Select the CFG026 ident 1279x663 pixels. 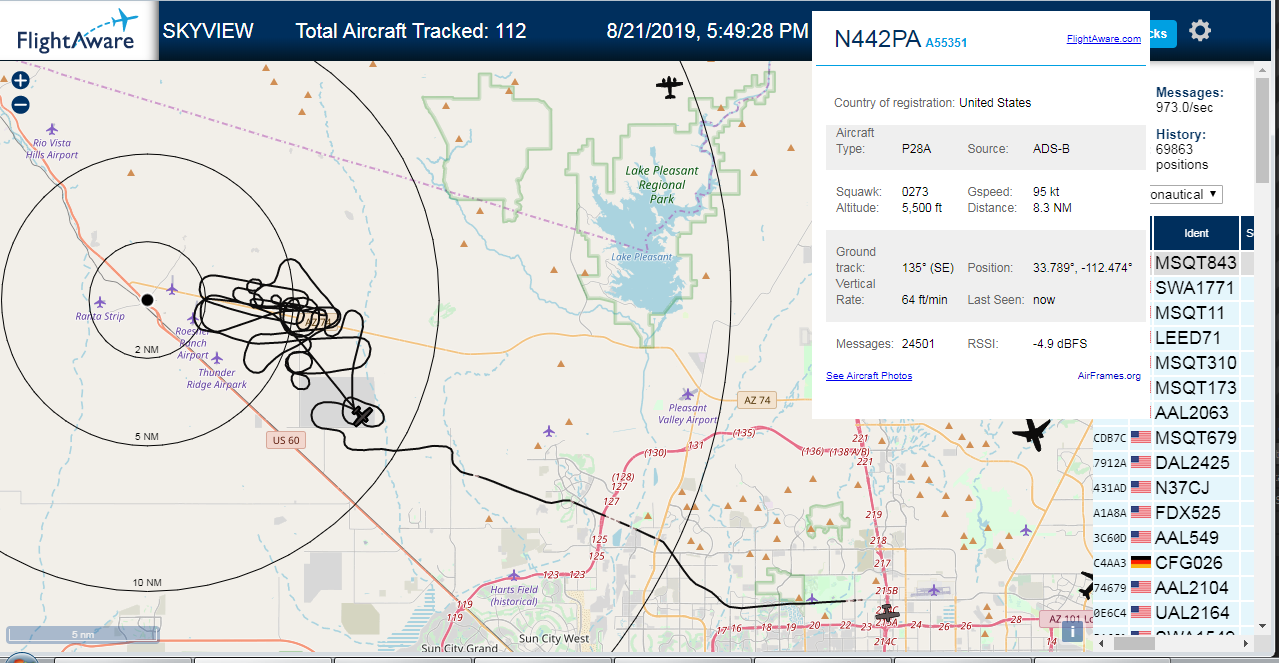[1188, 563]
